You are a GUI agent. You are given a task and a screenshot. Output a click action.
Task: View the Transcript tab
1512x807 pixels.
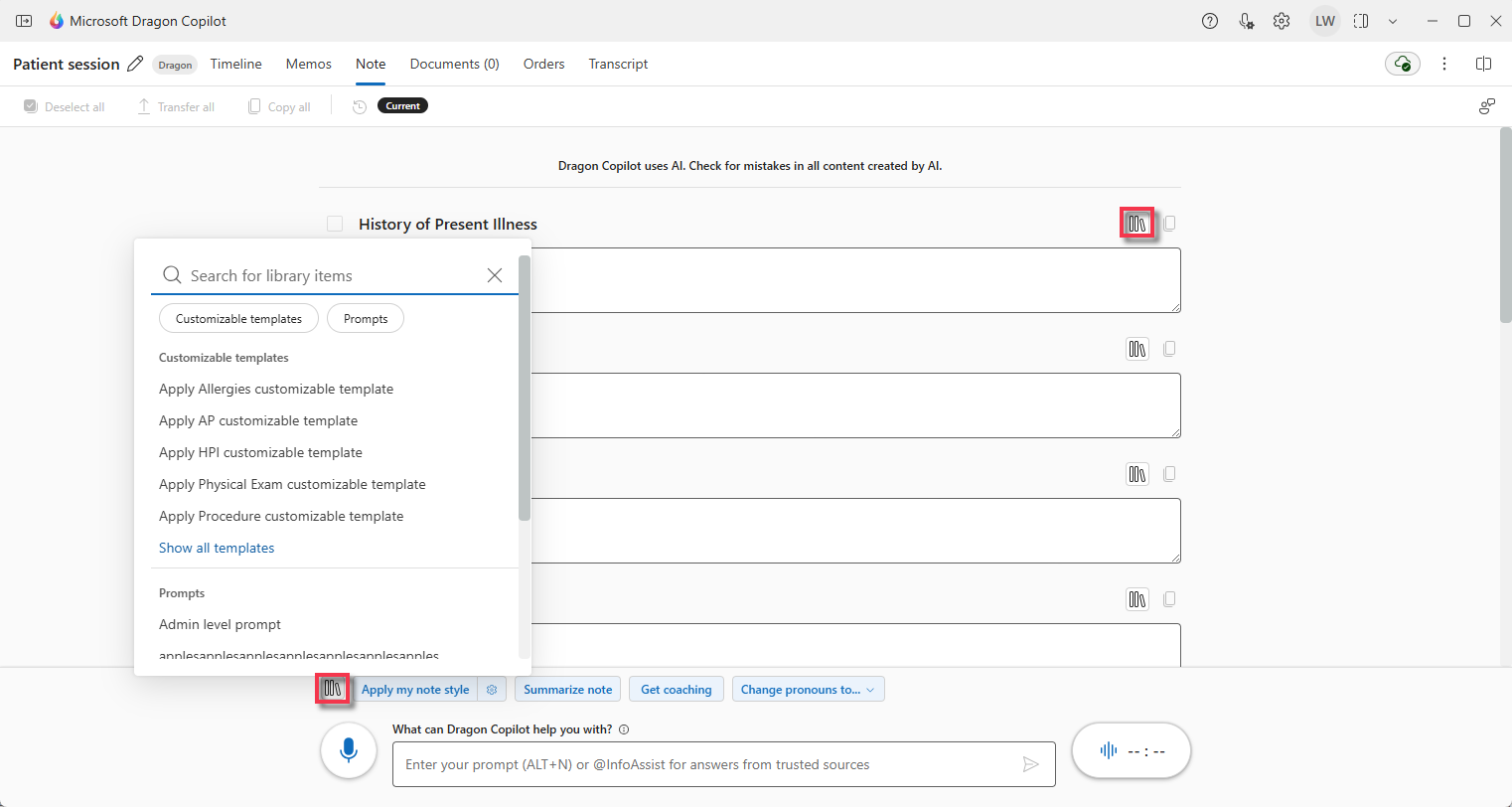[x=618, y=64]
